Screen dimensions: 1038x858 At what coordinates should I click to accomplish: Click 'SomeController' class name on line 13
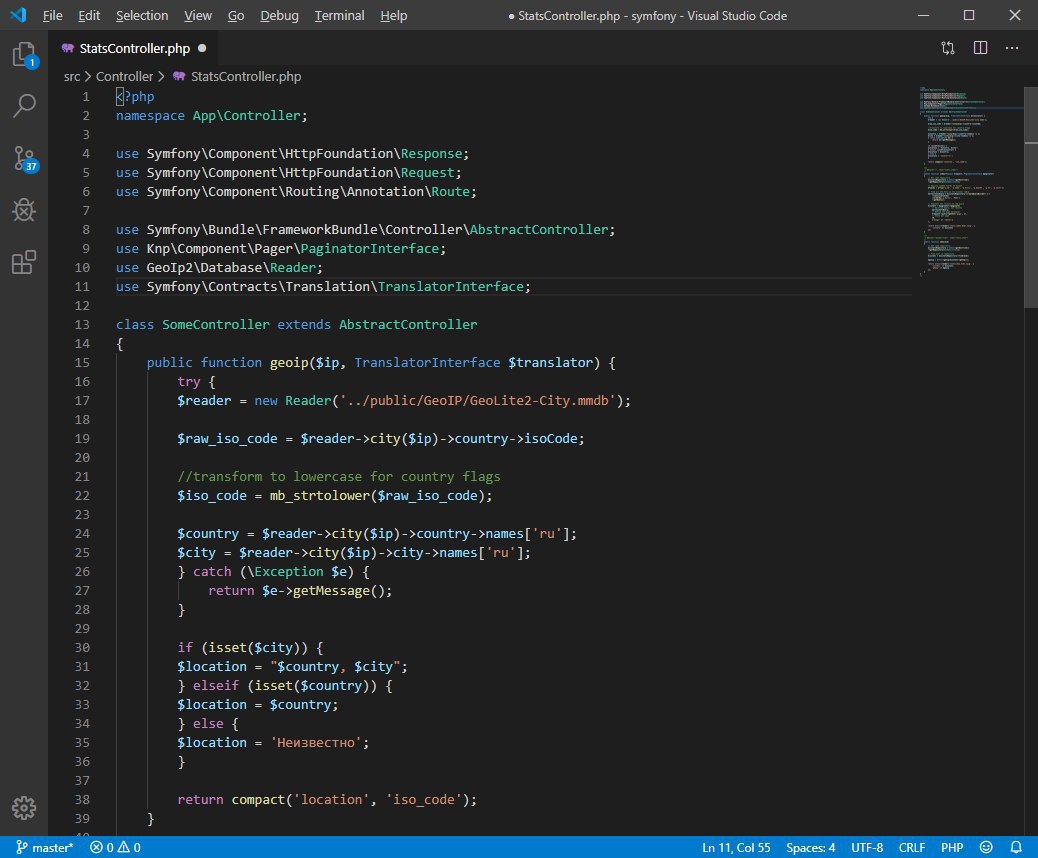[x=216, y=324]
